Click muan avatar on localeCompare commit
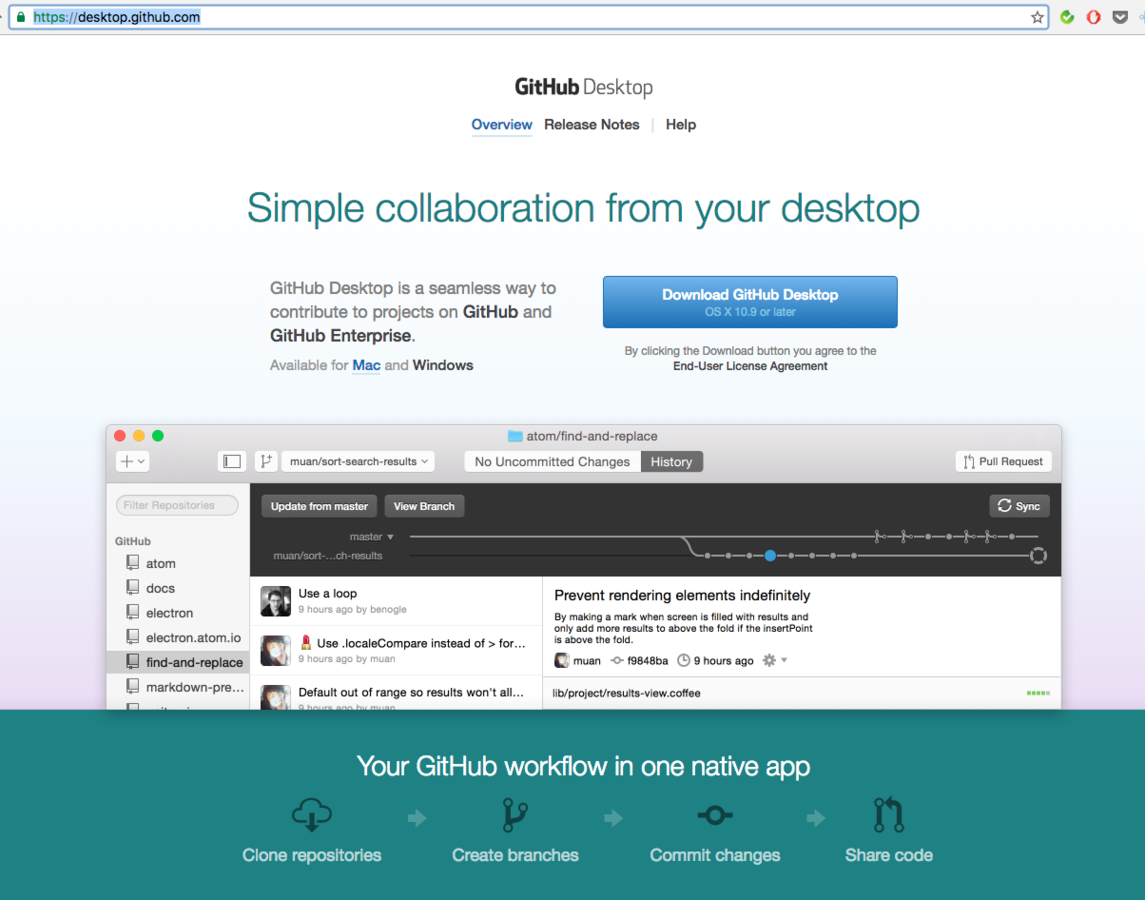1145x900 pixels. [x=276, y=650]
